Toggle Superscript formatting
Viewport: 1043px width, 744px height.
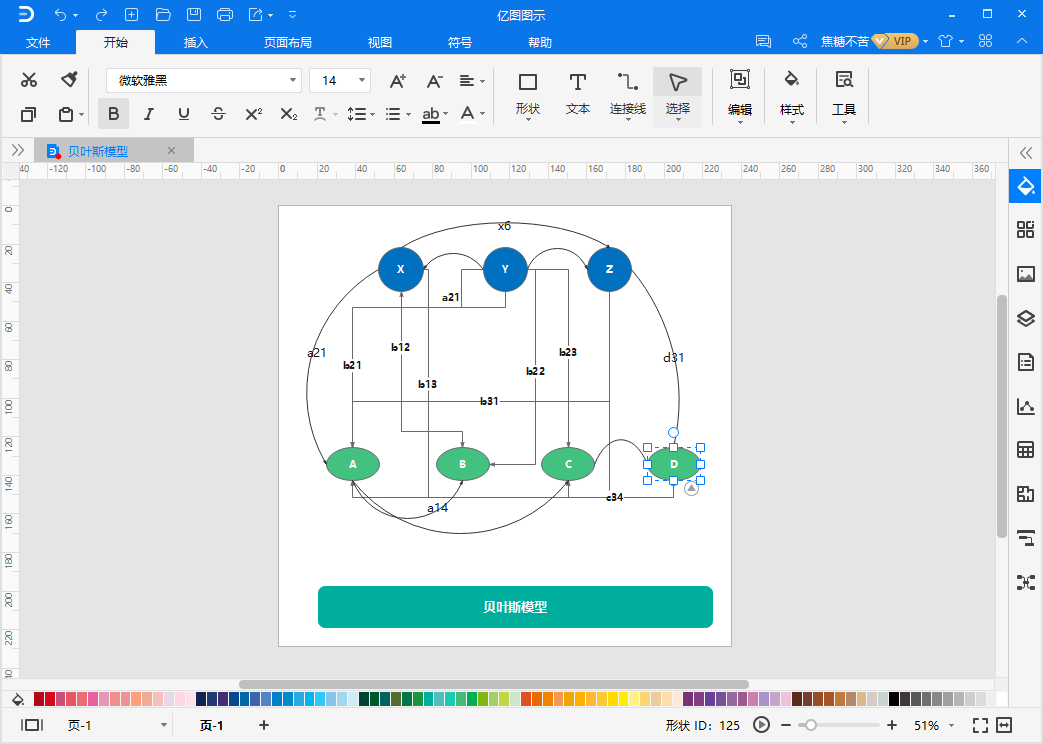point(253,114)
